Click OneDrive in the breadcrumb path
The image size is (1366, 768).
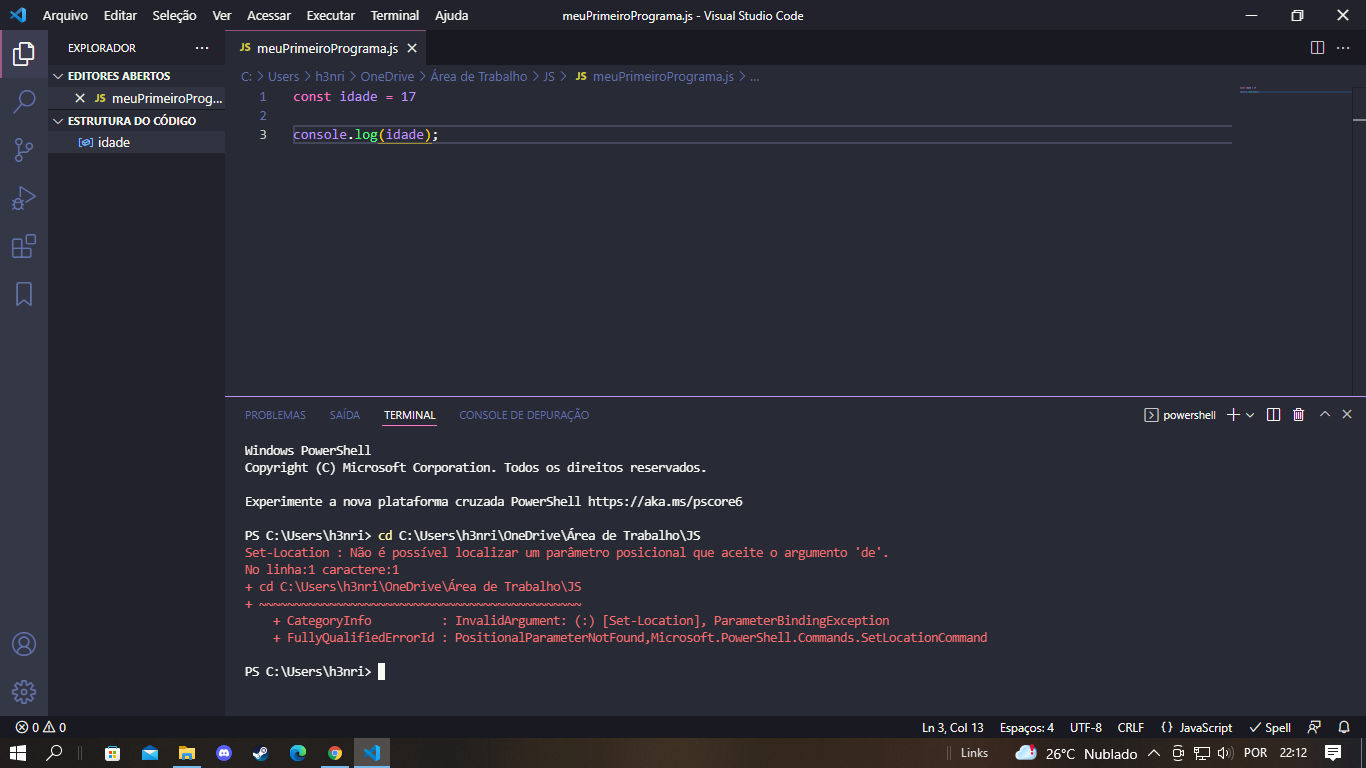387,76
